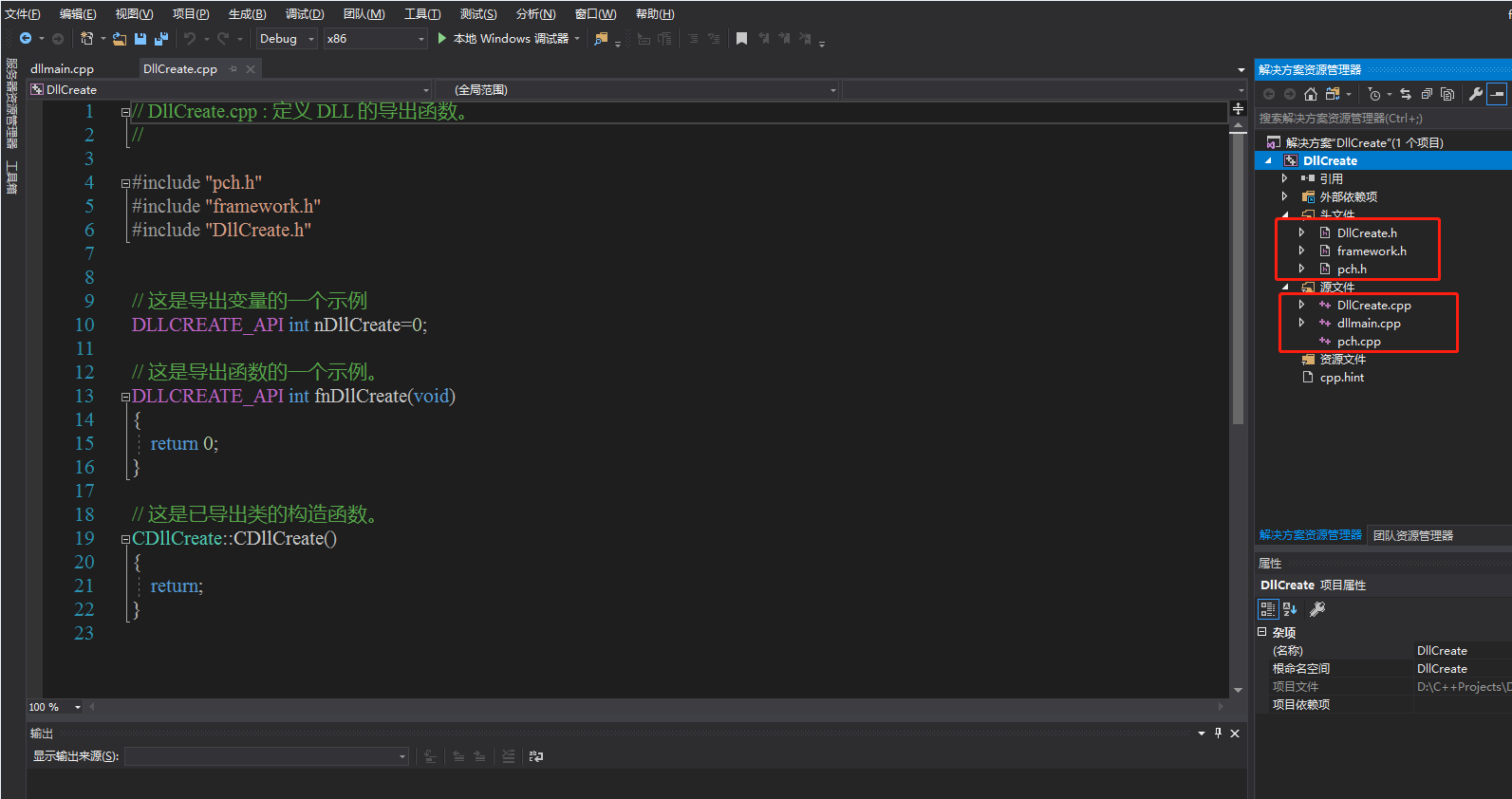1512x799 pixels.
Task: Toggle the preview selected items button
Action: [1497, 94]
